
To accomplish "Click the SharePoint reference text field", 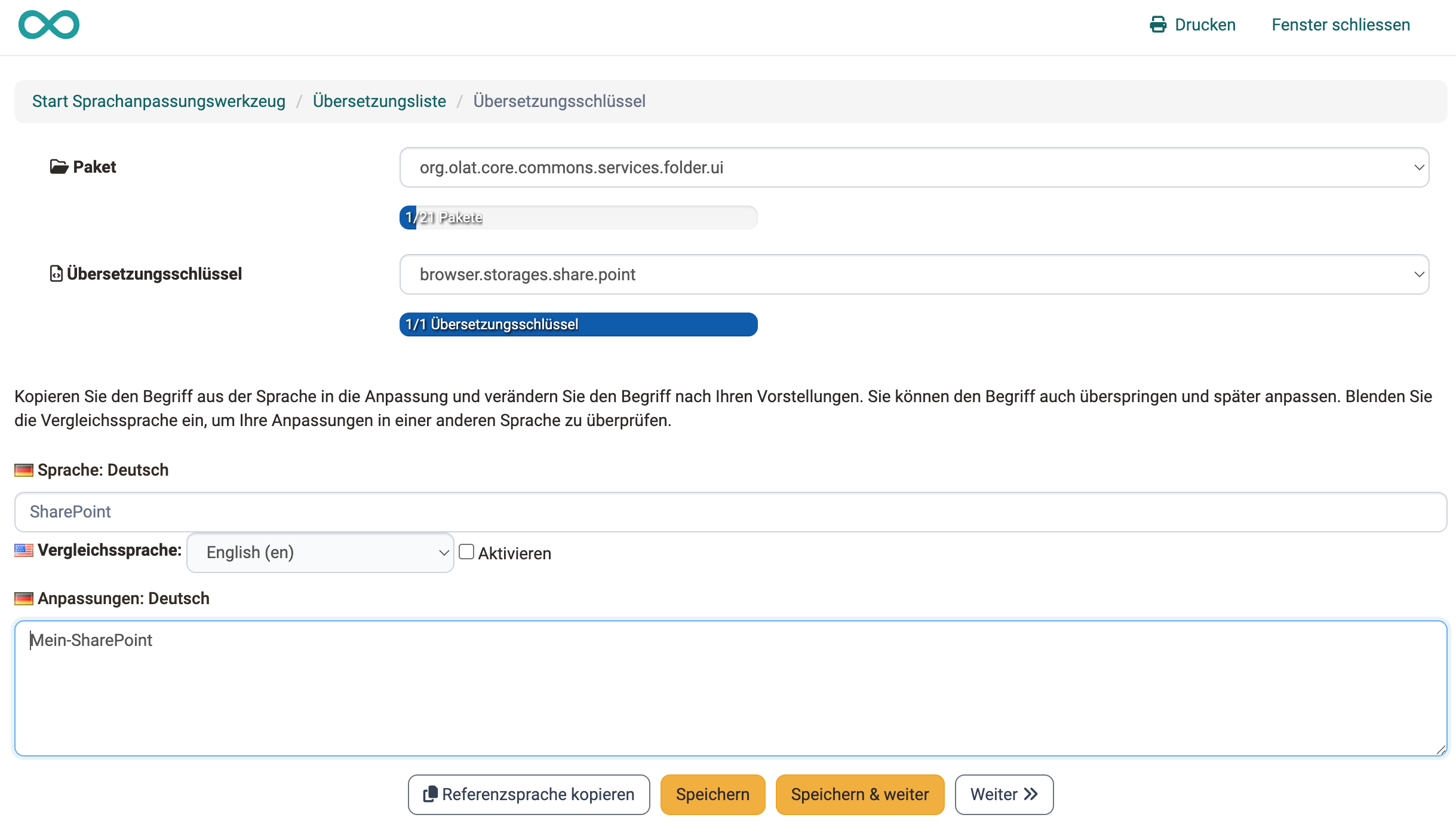I will tap(730, 512).
